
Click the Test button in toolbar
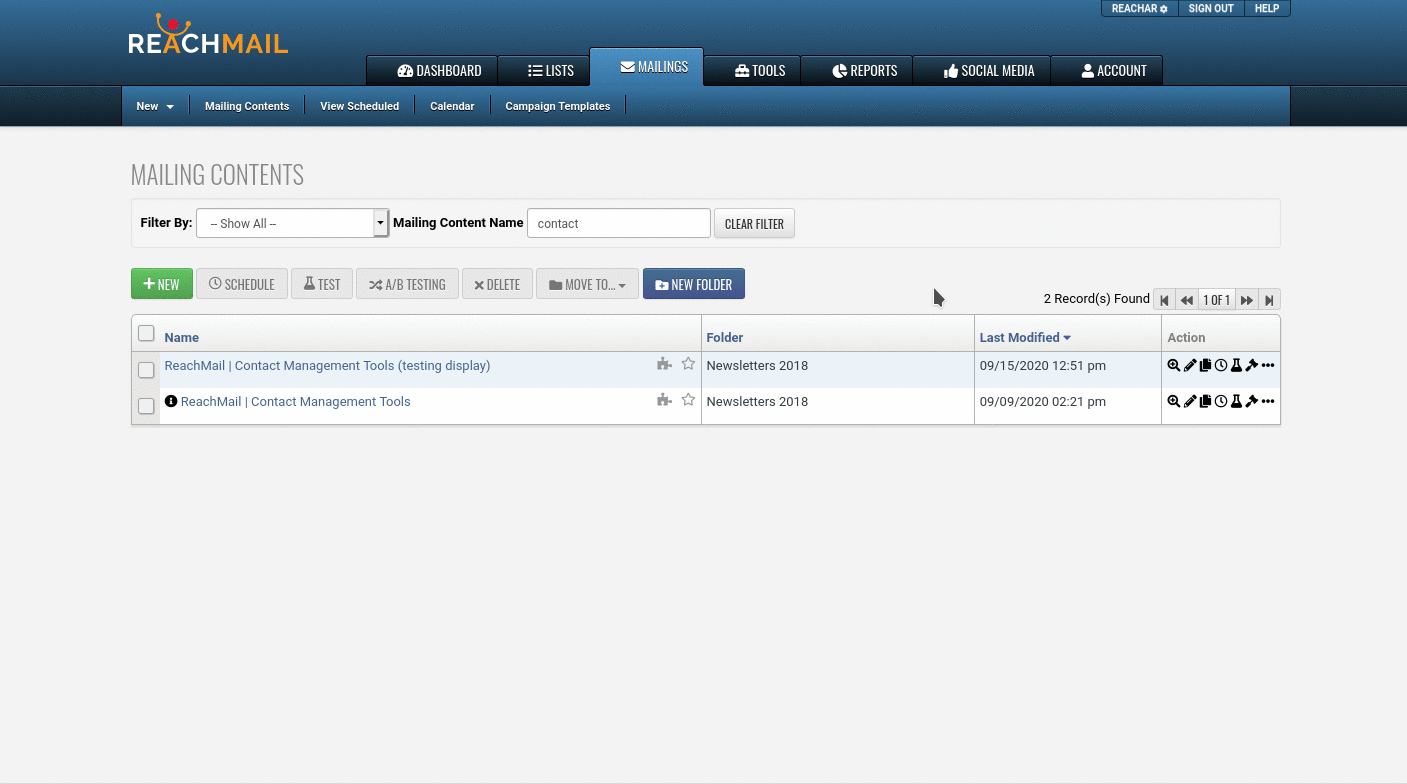tap(322, 284)
